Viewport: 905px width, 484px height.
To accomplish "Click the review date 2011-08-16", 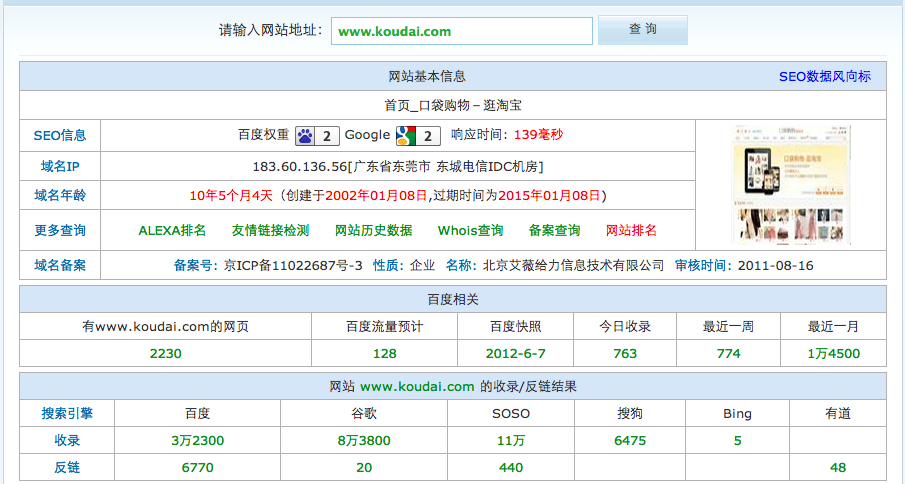I will tap(775, 265).
